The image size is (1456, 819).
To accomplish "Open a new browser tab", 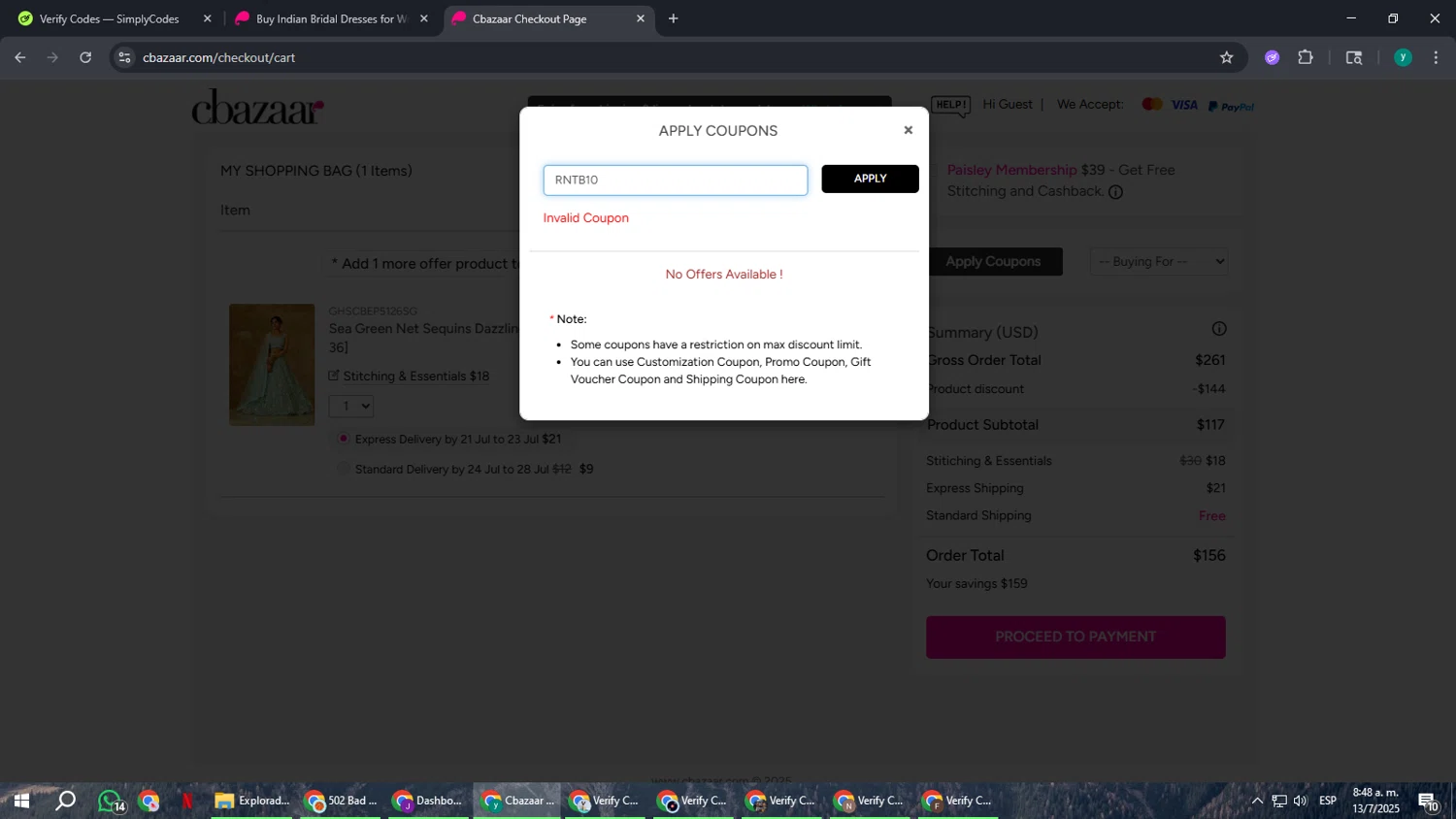I will (x=673, y=18).
